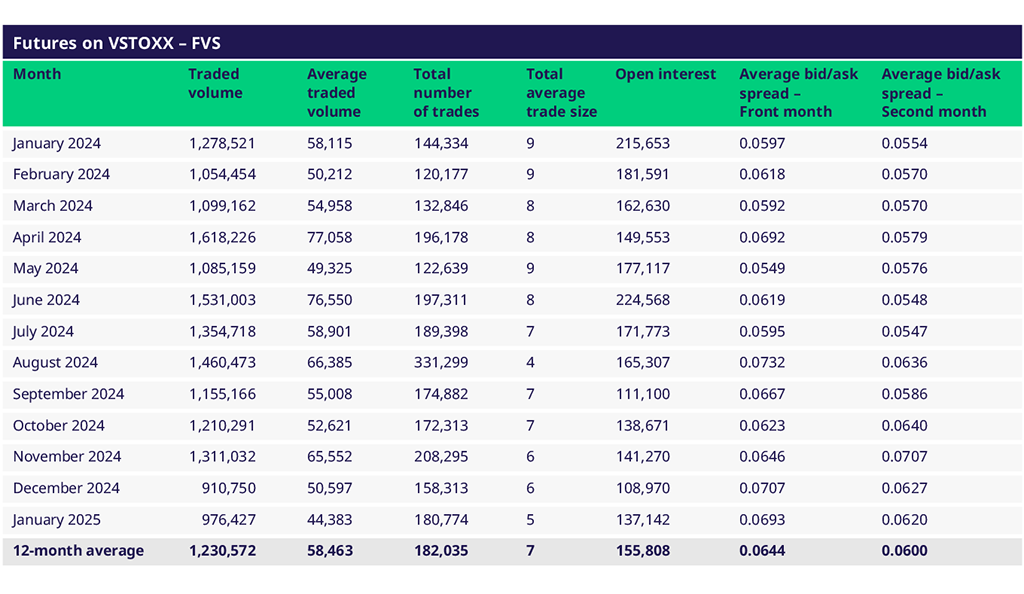This screenshot has height=594, width=1024.
Task: Click the June 2024 open interest 224,568
Action: 642,300
